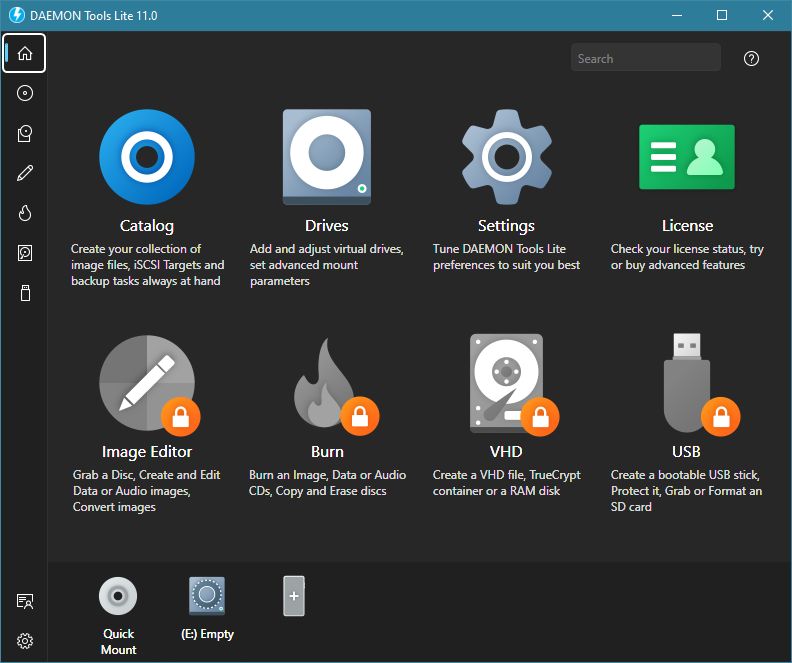Open the green License card tile
Screen dimensions: 792x663
pos(687,157)
